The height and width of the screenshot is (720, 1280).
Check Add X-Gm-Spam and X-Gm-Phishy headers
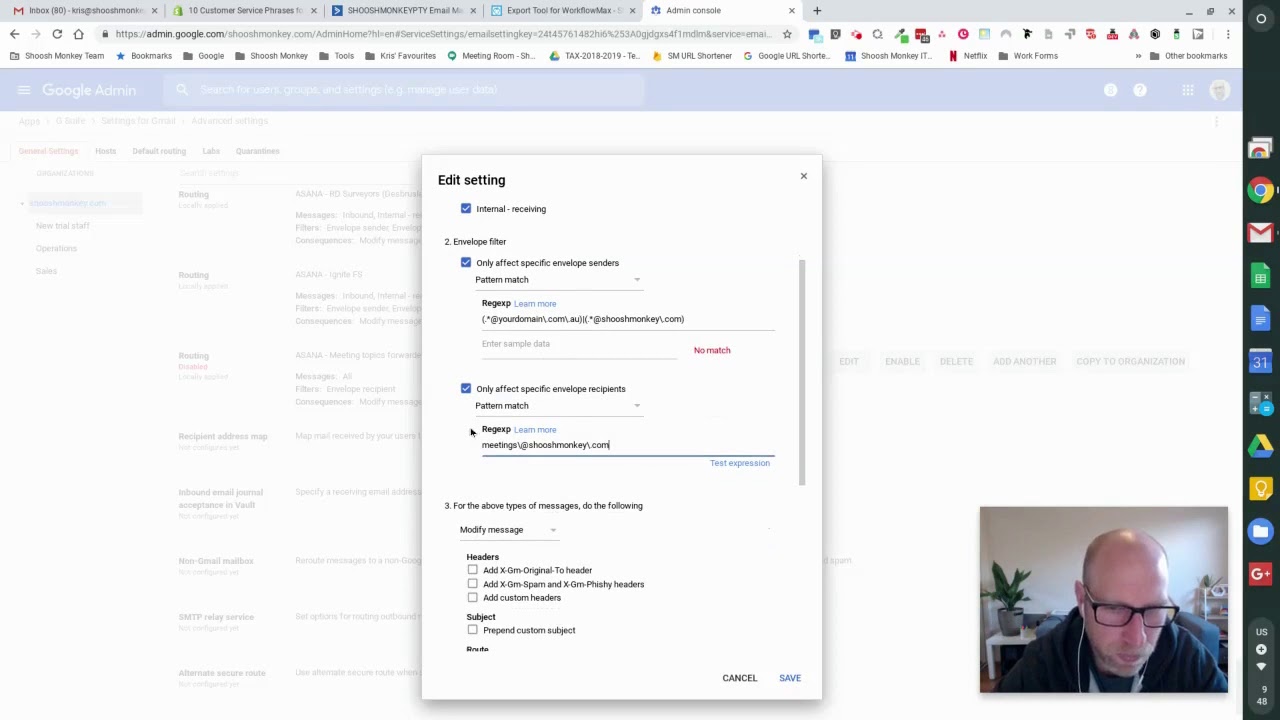(x=472, y=584)
